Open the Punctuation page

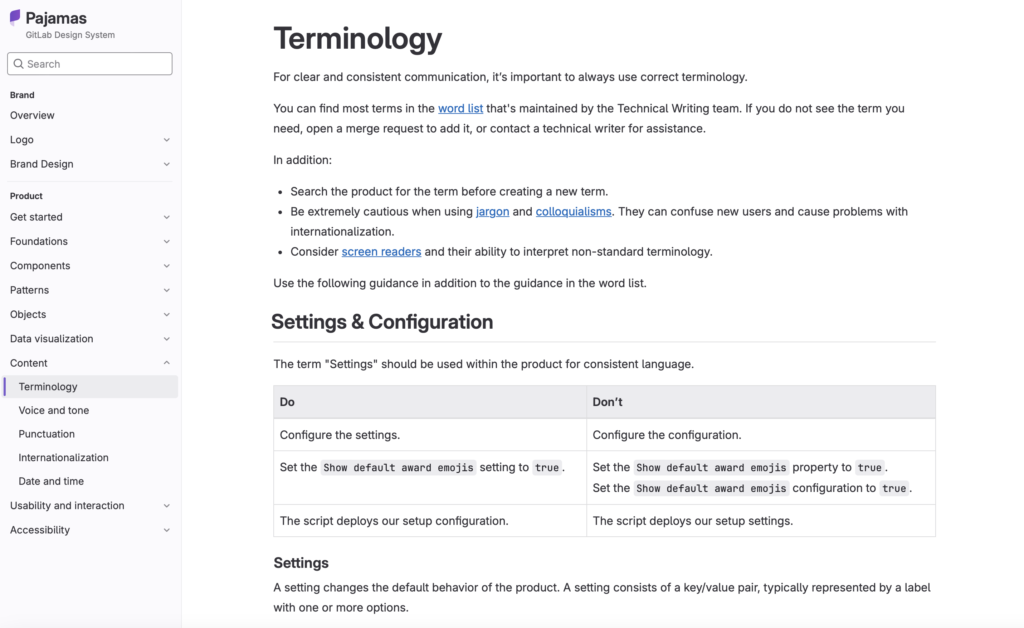tap(47, 433)
